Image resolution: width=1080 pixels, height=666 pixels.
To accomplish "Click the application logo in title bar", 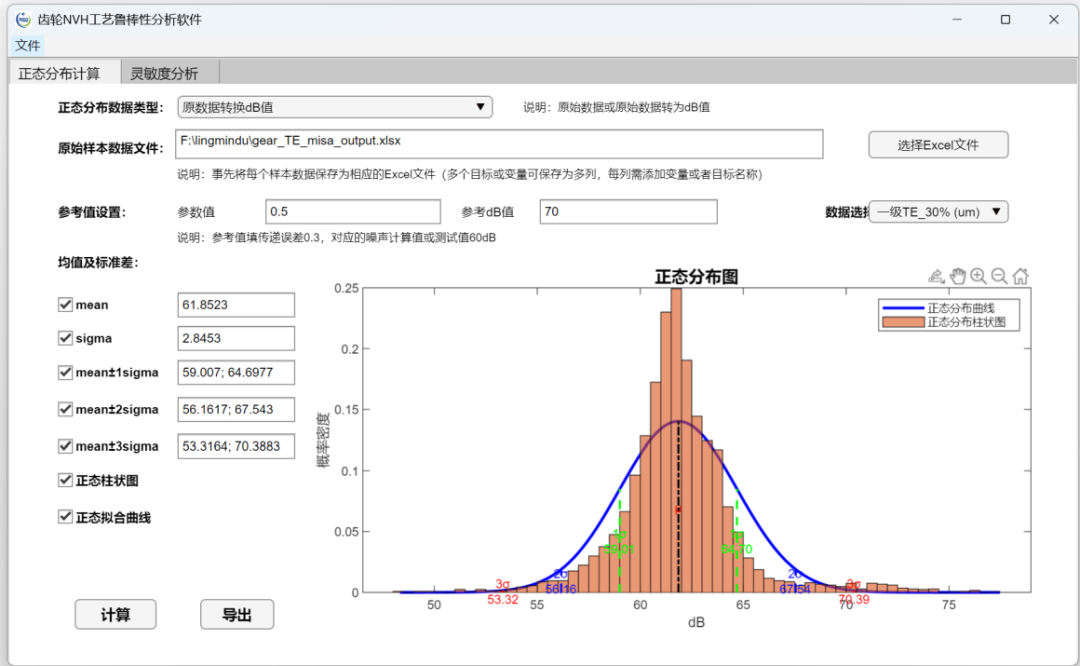I will coord(23,19).
